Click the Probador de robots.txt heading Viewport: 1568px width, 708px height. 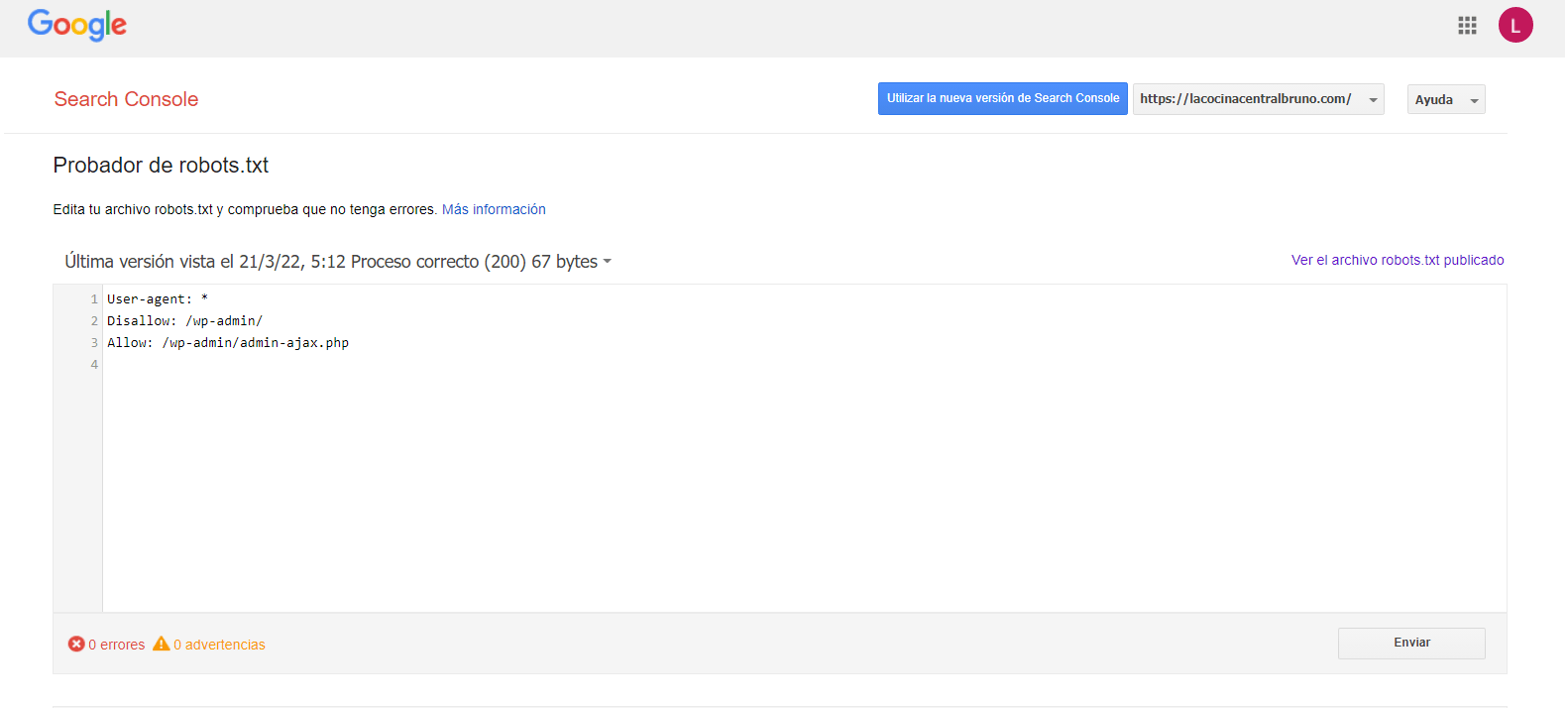(161, 165)
